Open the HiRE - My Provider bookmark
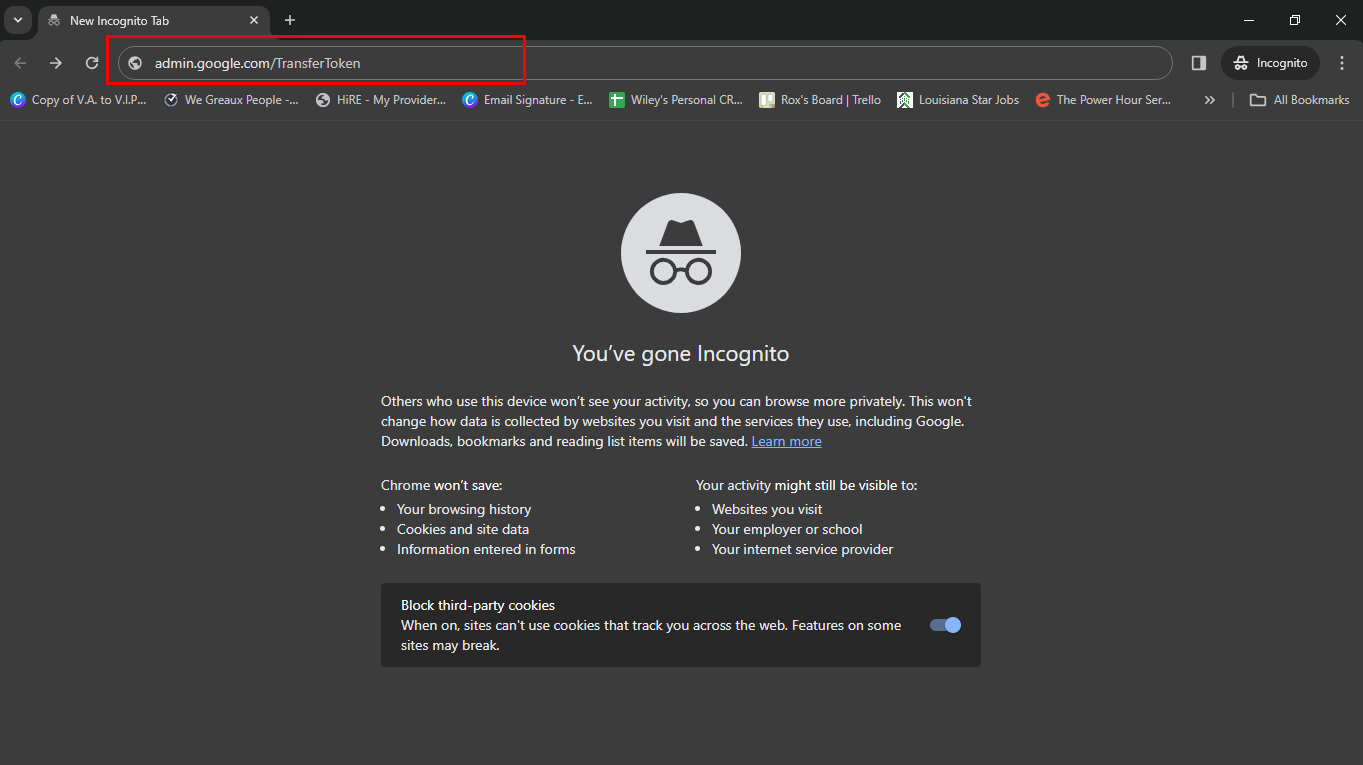The image size is (1363, 765). click(x=381, y=100)
